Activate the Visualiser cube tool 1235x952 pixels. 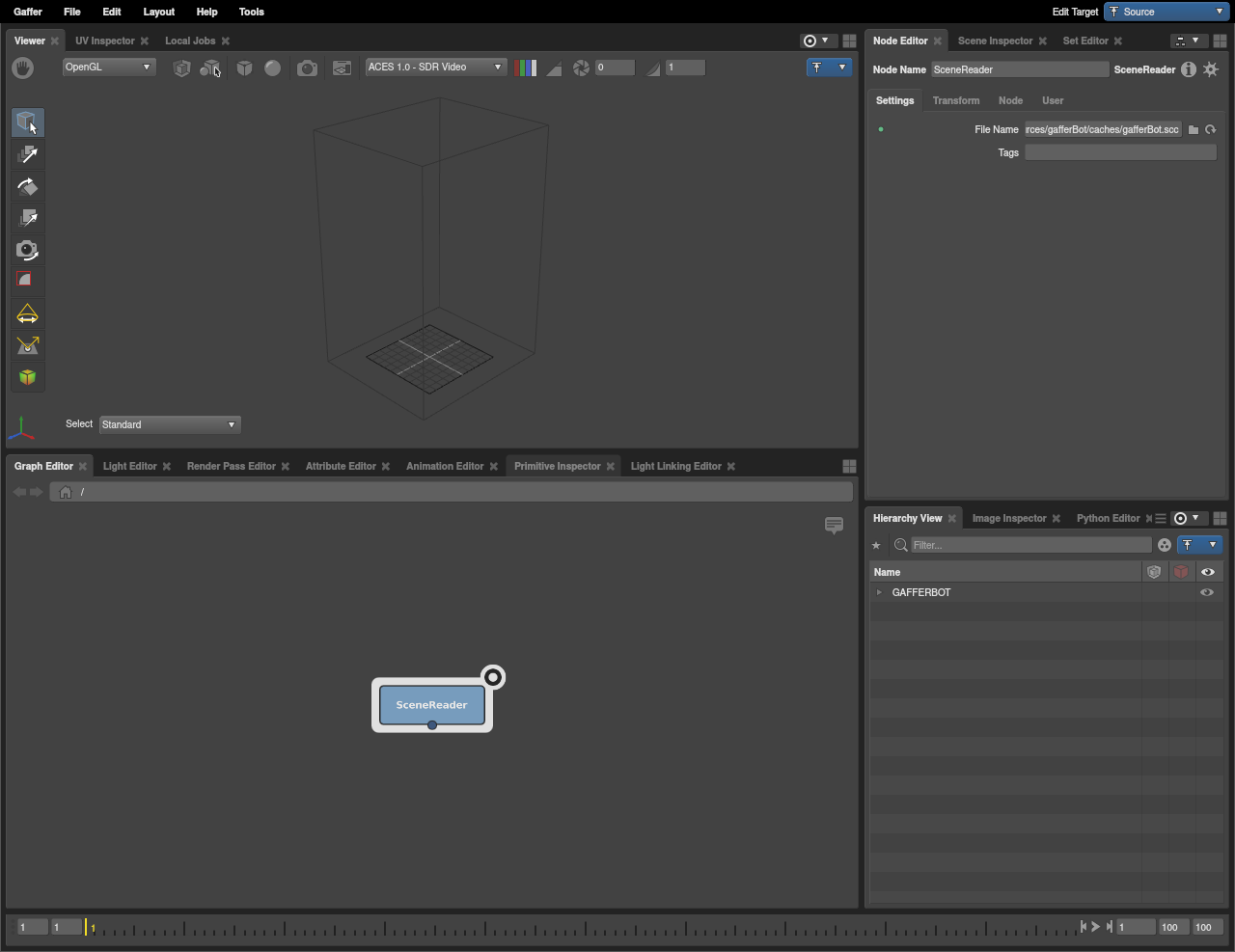click(x=27, y=377)
